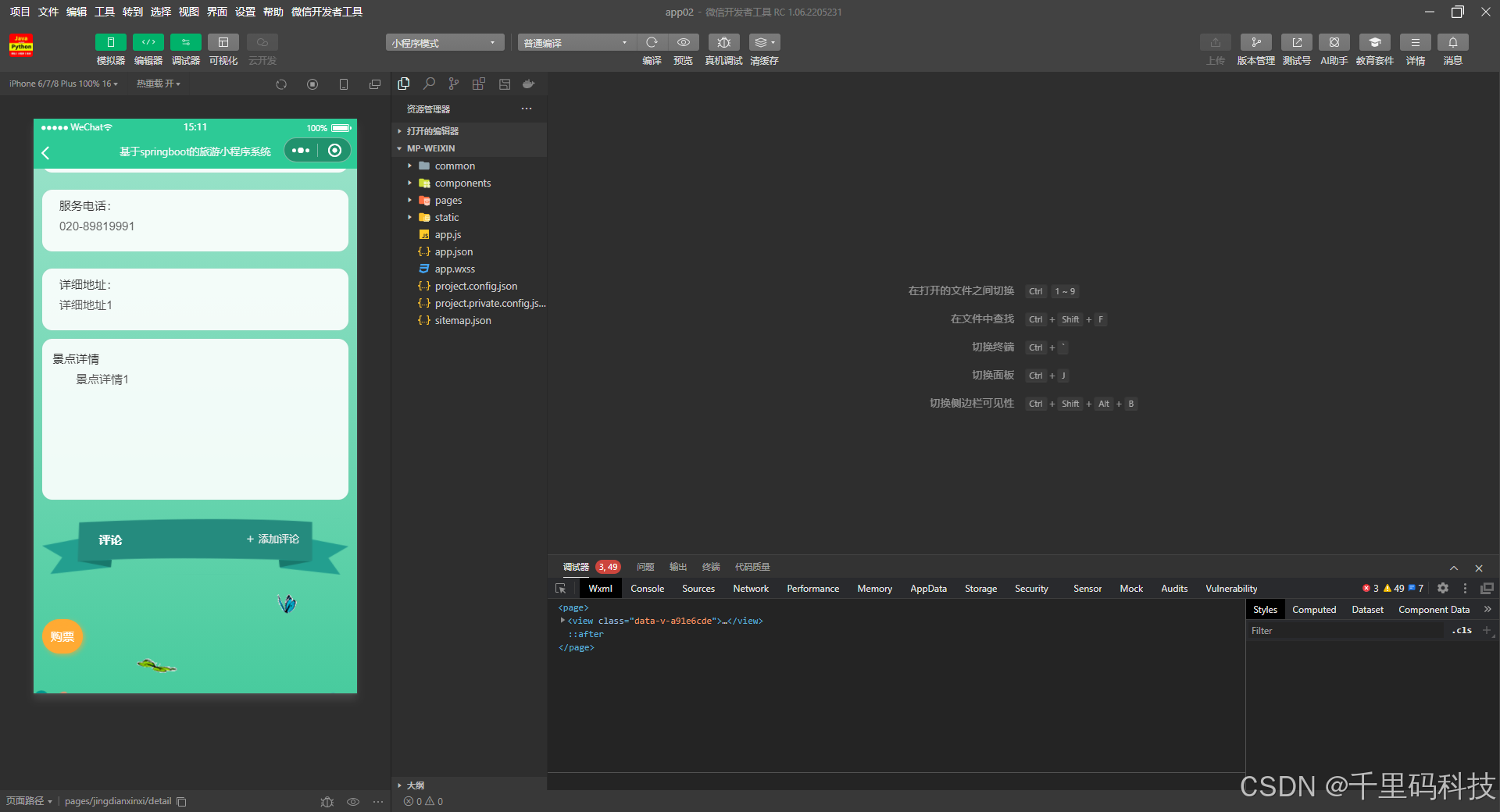Toggle the 模拟器 simulator panel button
This screenshot has width=1500, height=812.
[110, 42]
